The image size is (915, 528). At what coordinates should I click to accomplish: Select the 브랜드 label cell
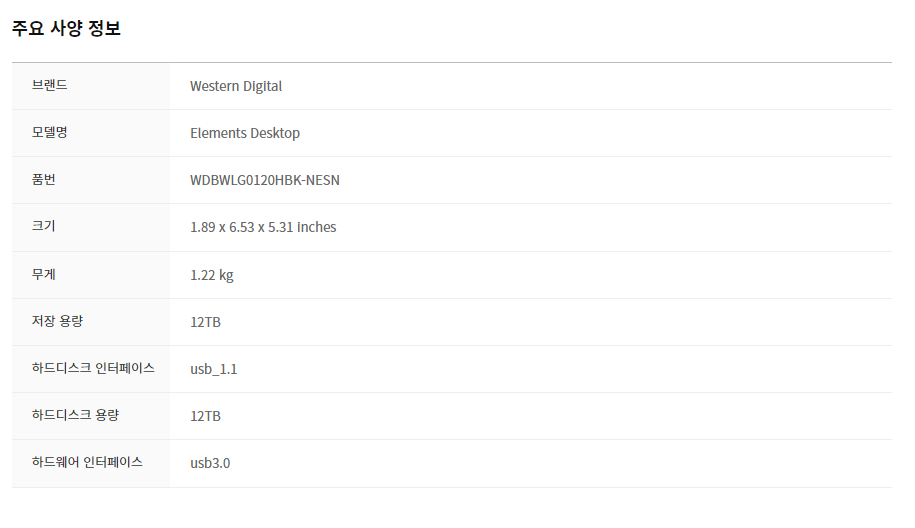91,86
